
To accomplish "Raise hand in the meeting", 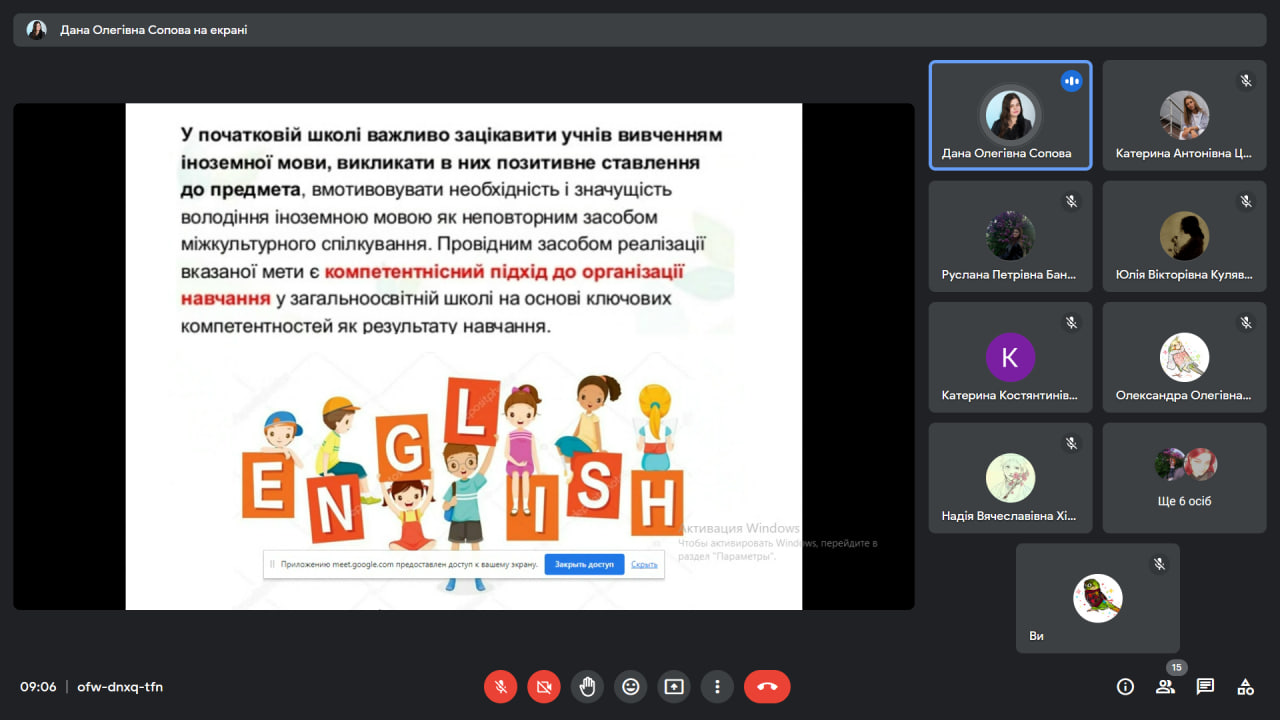I will [587, 687].
